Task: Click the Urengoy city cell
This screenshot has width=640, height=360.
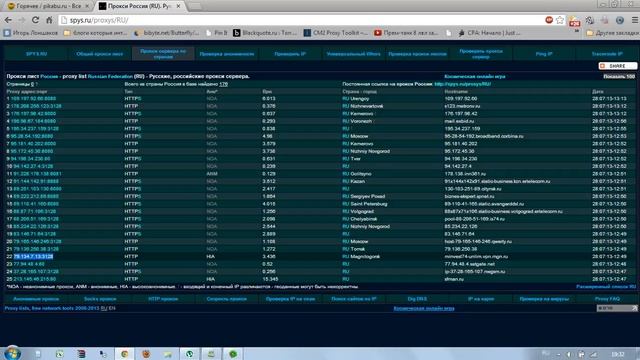Action: [360, 99]
